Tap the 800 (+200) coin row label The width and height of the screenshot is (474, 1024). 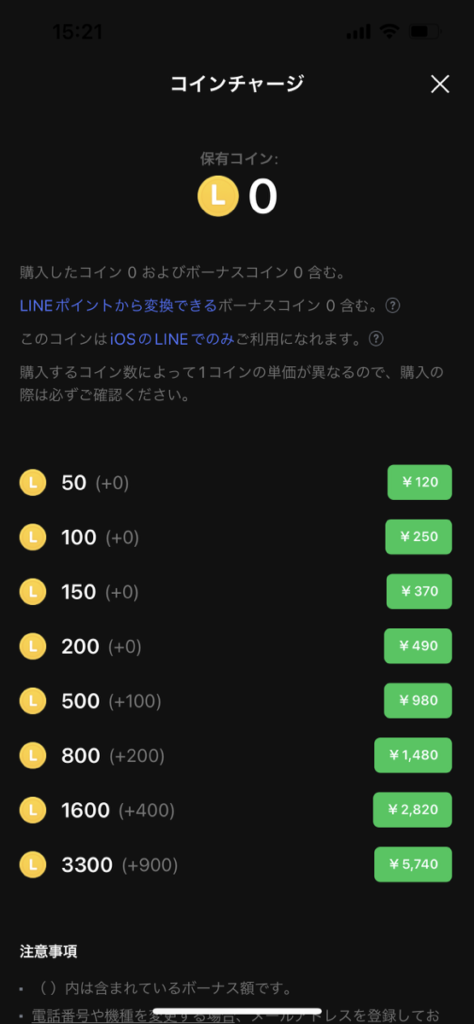[113, 756]
